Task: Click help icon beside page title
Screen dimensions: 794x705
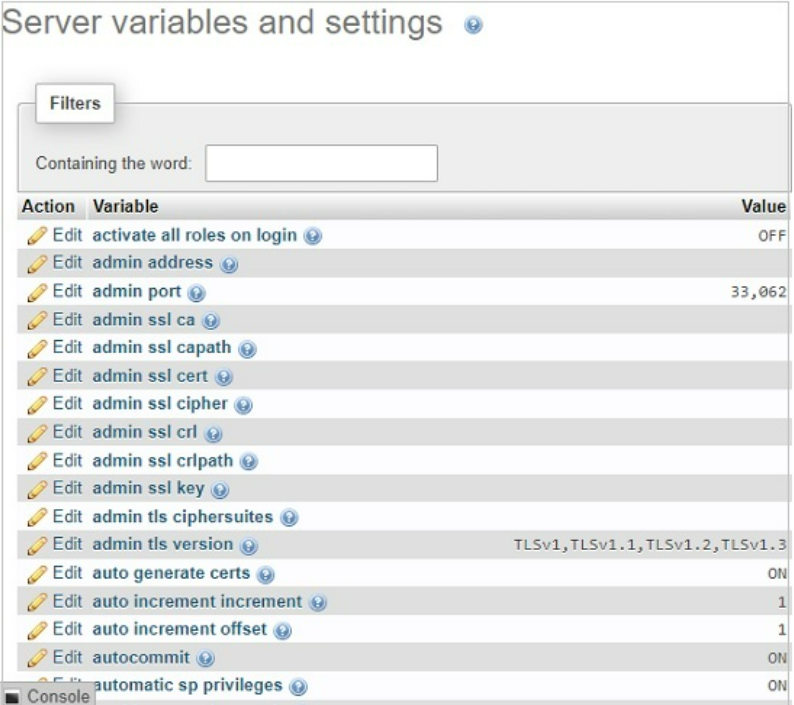Action: (474, 26)
